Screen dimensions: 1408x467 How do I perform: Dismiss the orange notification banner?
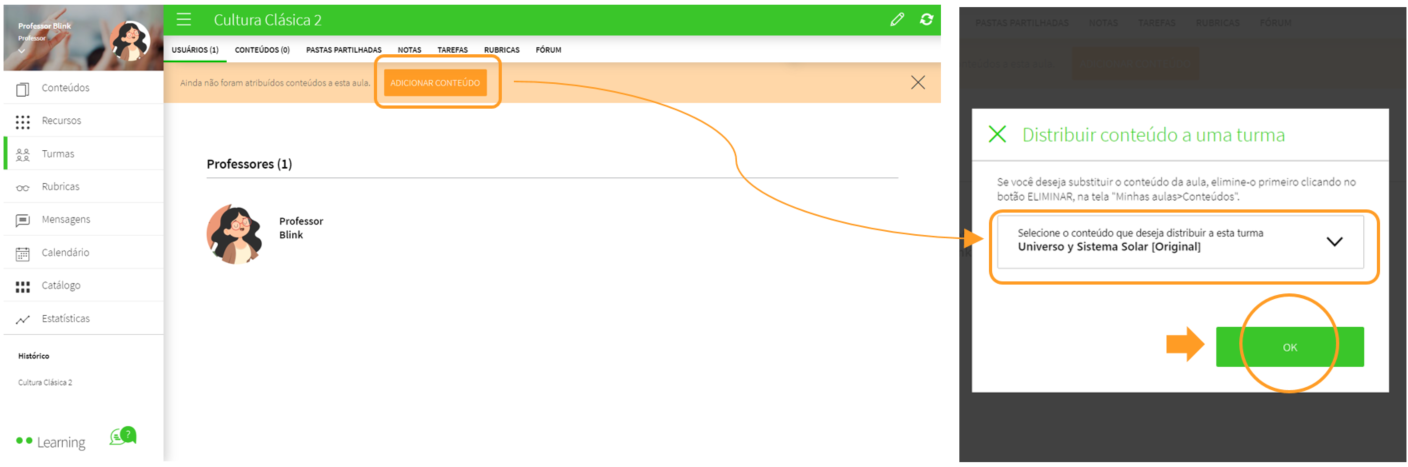pos(918,83)
